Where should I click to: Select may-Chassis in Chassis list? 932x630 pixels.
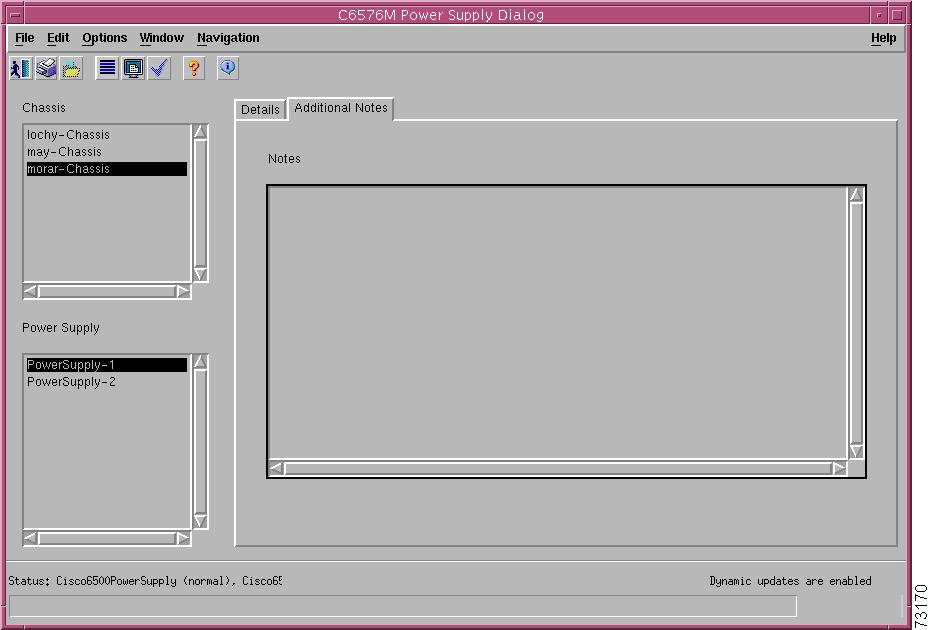point(107,152)
